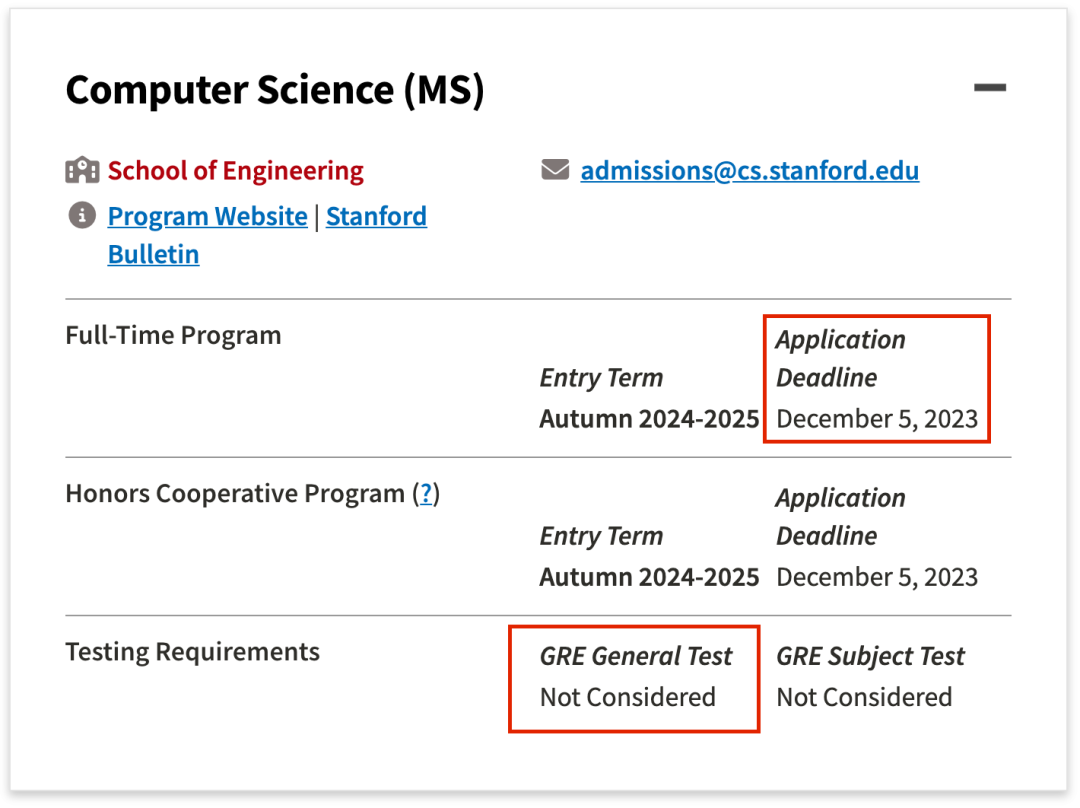Screen dimensions: 1080x808
Task: Click Not Considered under GRE Subject Test
Action: 864,697
